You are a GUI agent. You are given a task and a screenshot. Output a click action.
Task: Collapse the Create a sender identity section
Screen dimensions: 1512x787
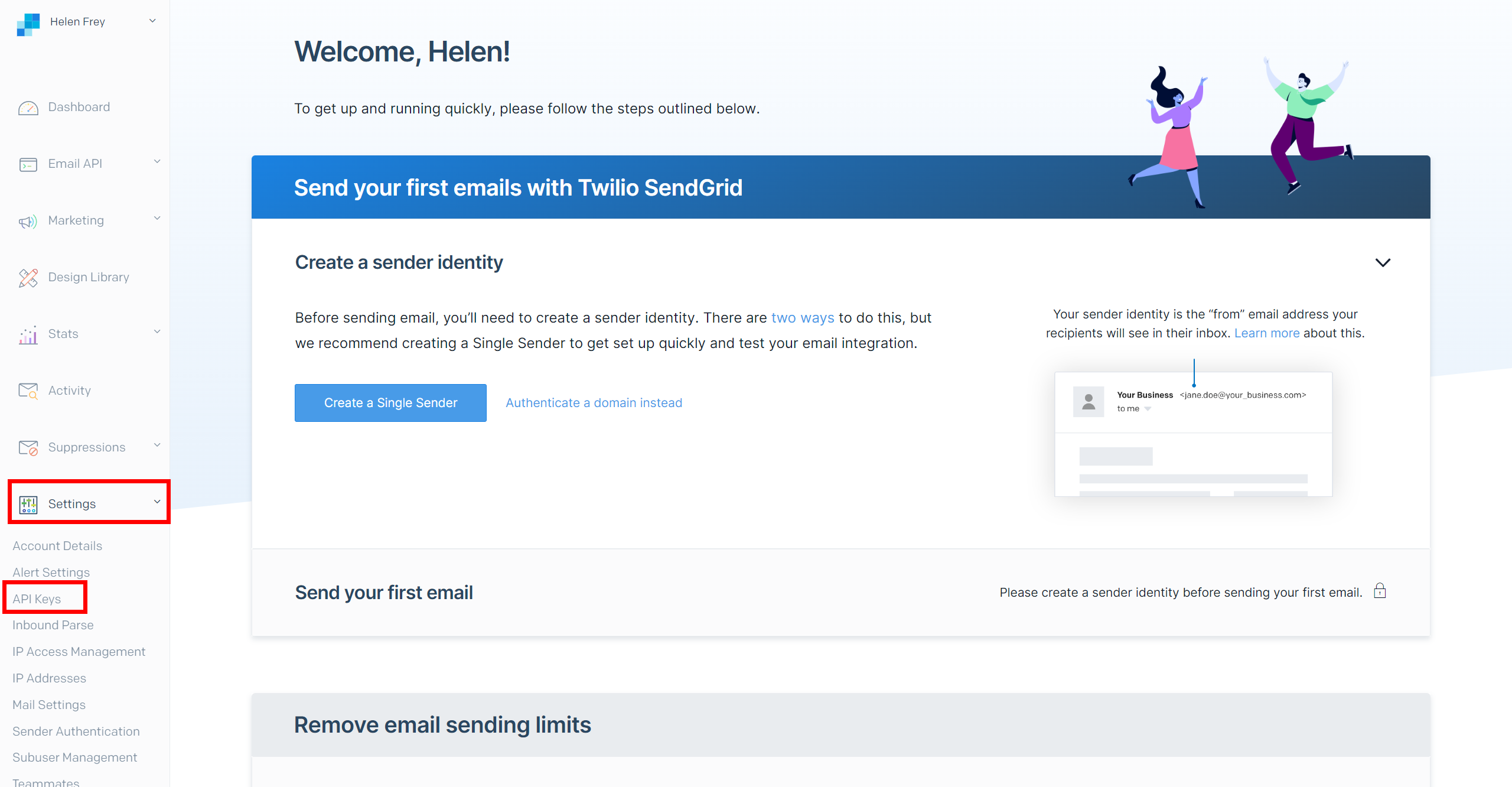[x=1383, y=262]
